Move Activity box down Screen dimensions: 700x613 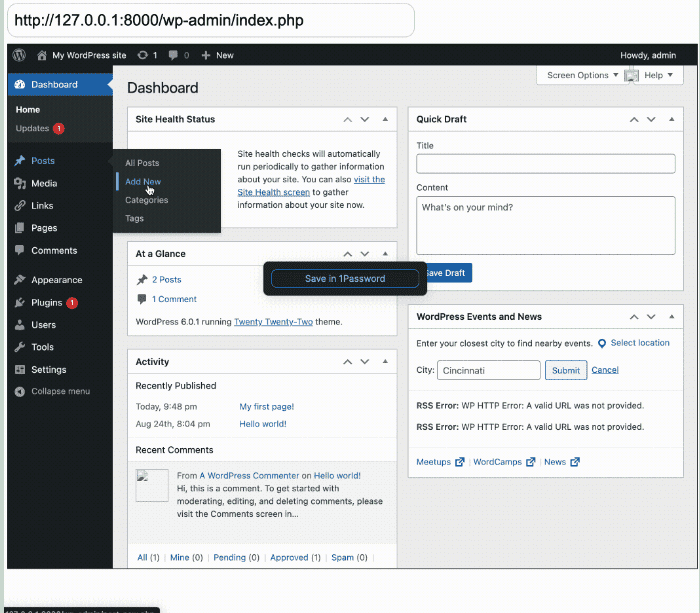[365, 362]
